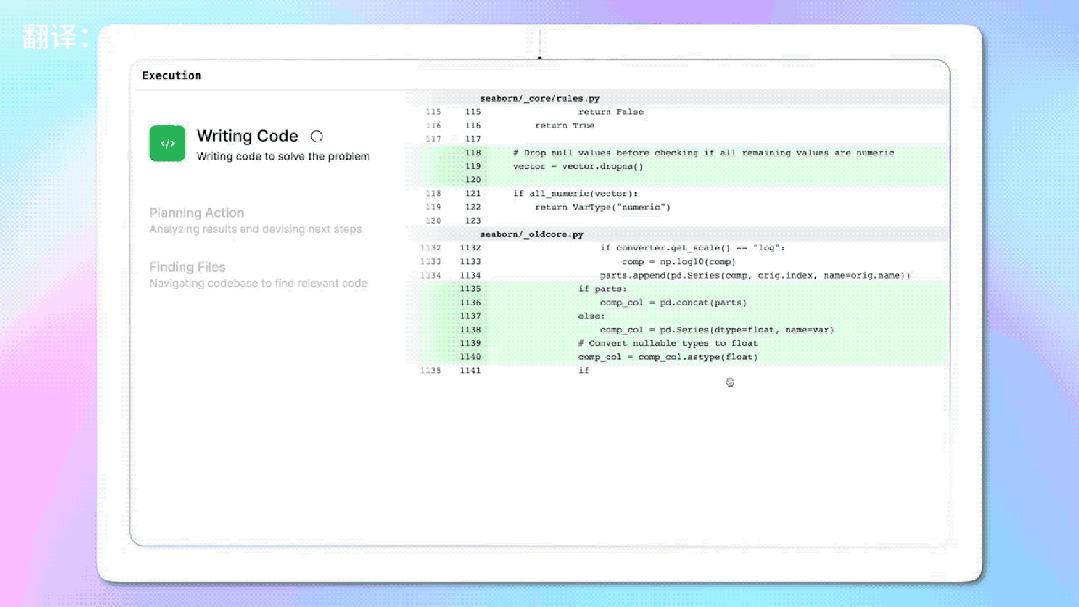Click the 'return False' line 115
The width and height of the screenshot is (1079, 607).
[x=611, y=111]
